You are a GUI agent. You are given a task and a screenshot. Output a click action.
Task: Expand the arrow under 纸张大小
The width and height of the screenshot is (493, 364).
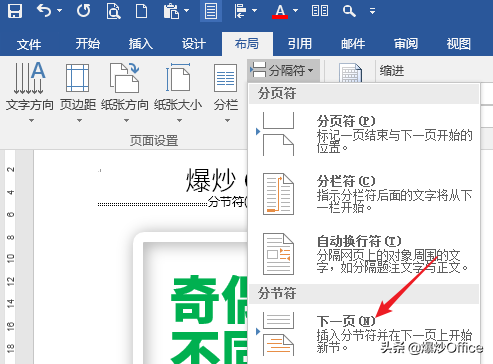click(x=179, y=120)
